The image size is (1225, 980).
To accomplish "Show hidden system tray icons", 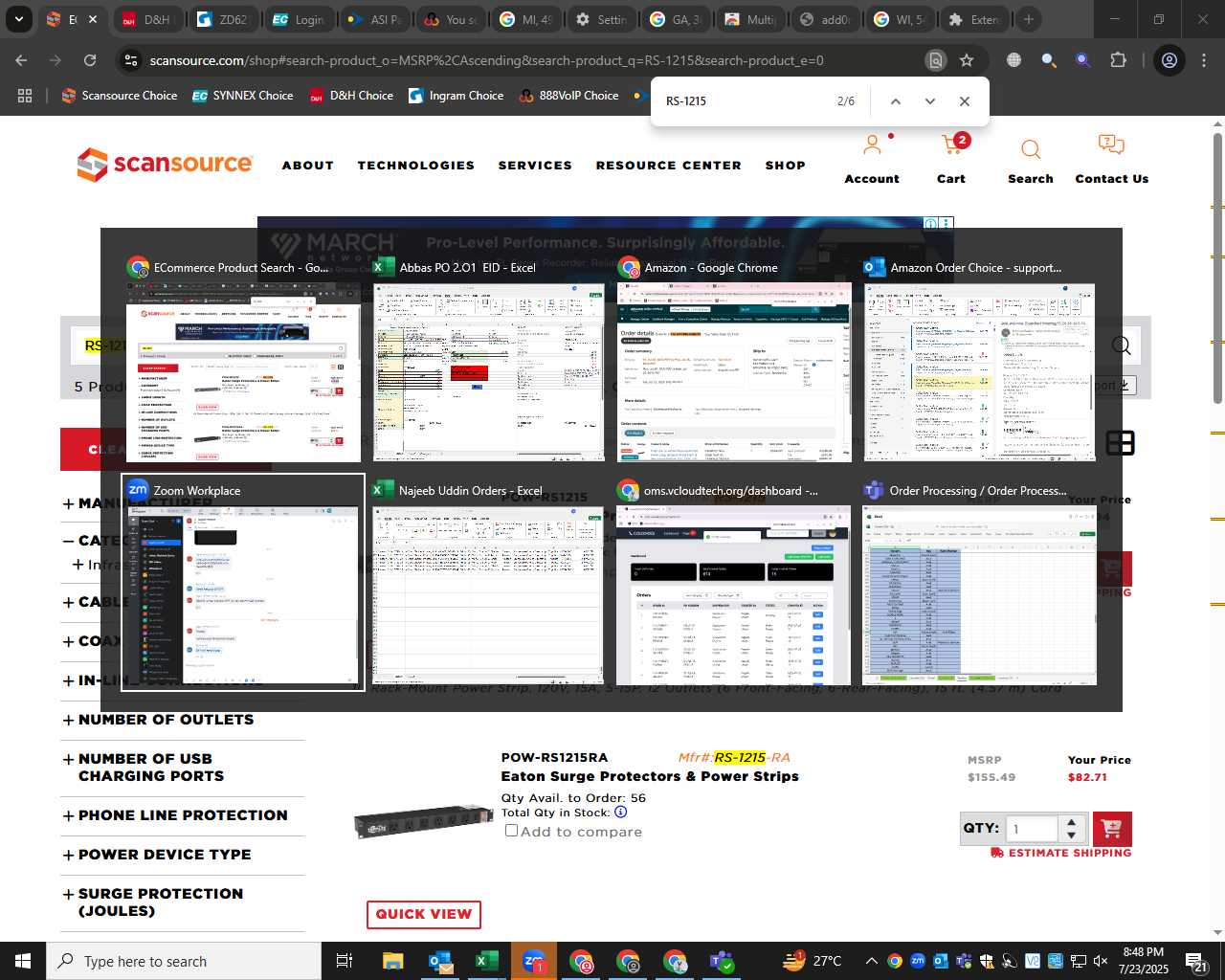I will pyautogui.click(x=871, y=961).
